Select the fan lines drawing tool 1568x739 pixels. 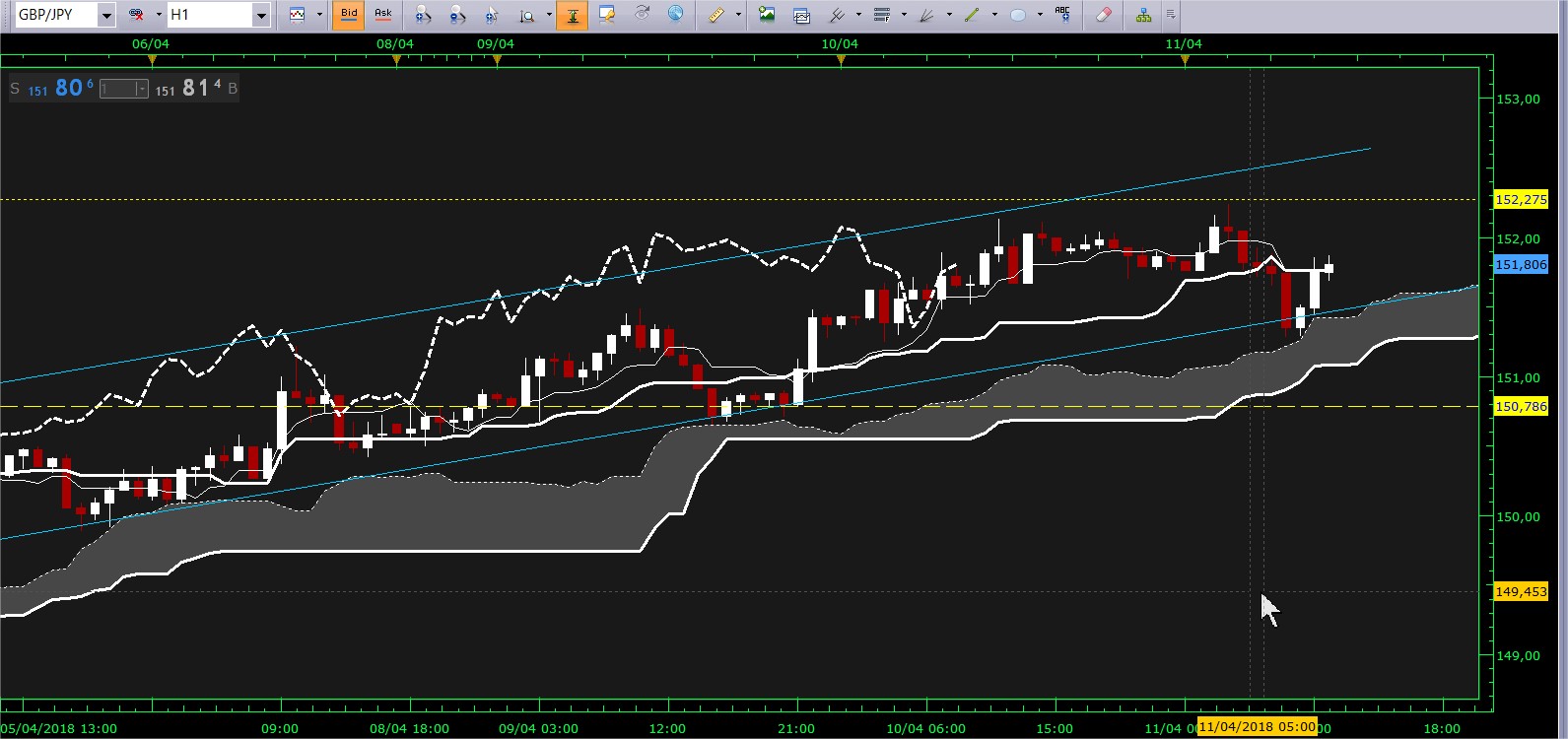[x=926, y=15]
